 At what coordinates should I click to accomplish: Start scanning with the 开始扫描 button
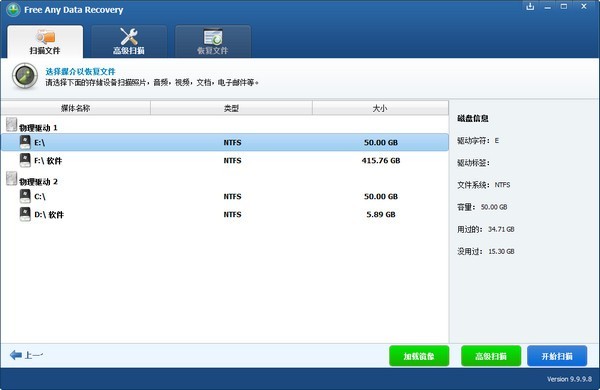coord(557,356)
